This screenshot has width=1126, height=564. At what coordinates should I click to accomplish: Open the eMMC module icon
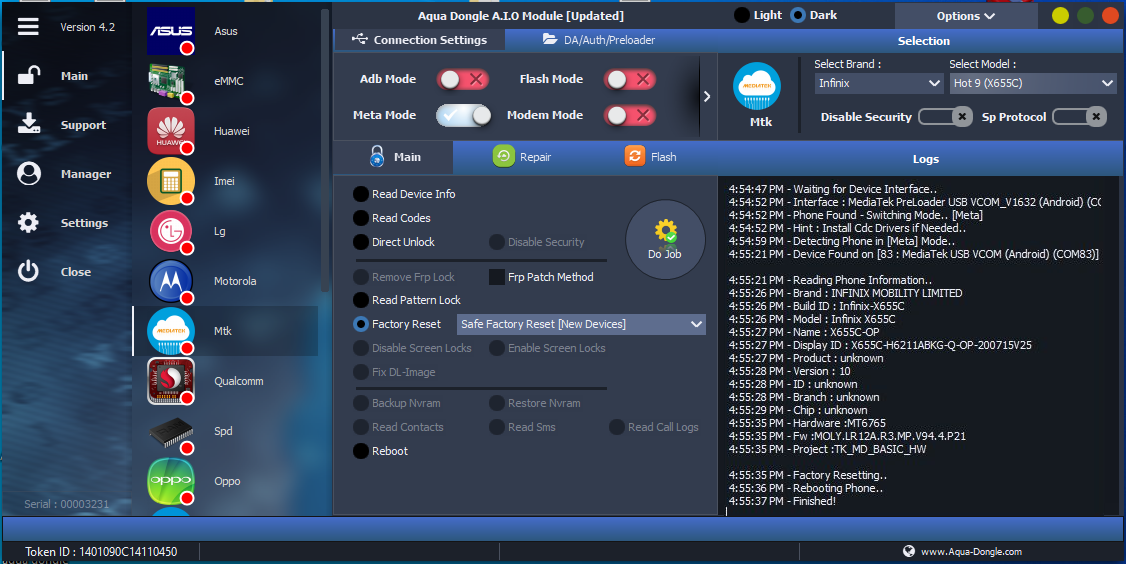pos(171,81)
